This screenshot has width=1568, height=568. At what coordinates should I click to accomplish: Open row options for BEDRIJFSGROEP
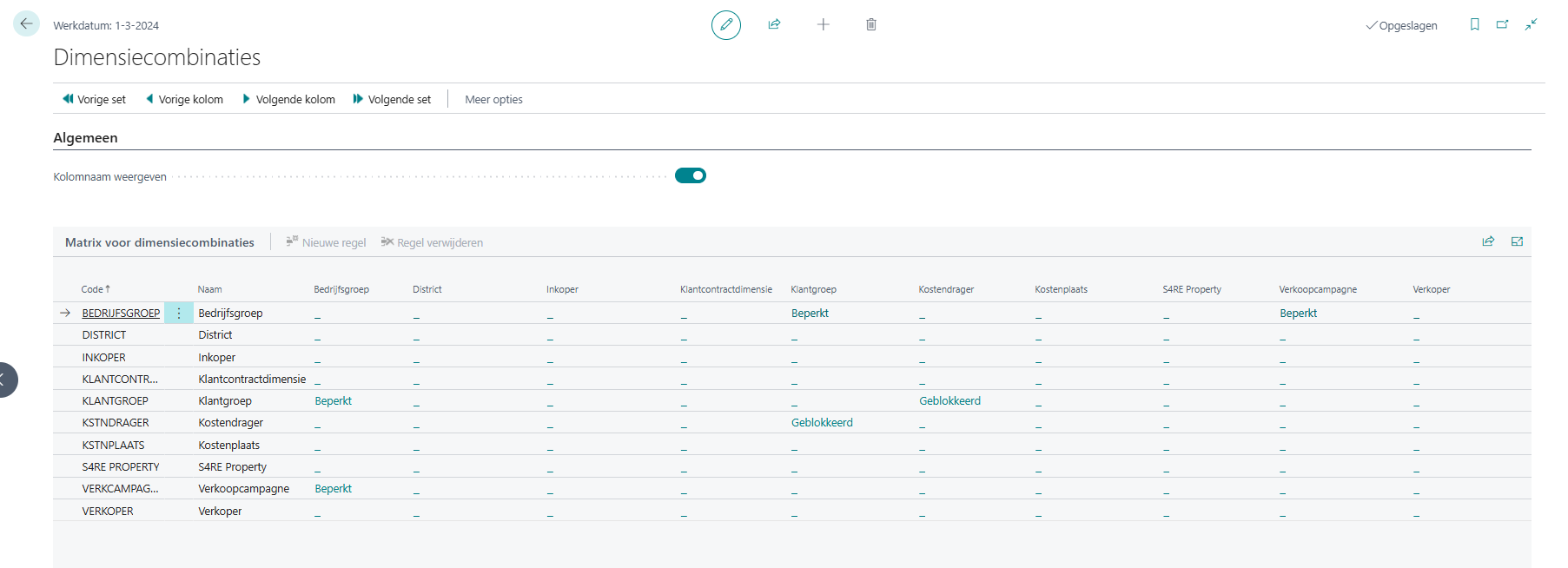(x=179, y=313)
